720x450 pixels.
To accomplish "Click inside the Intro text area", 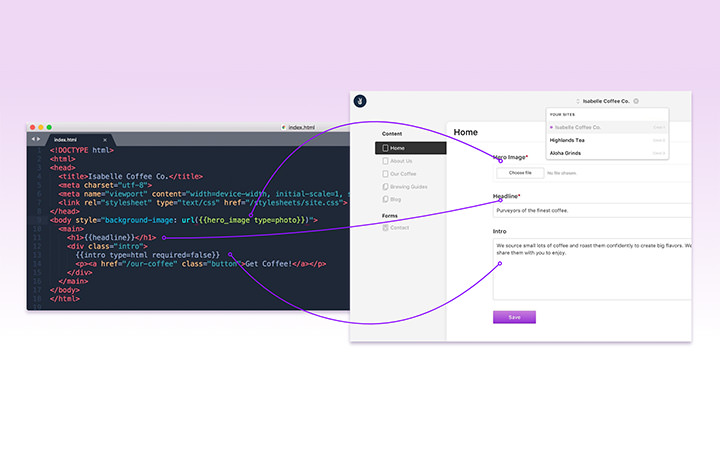I will pos(592,268).
